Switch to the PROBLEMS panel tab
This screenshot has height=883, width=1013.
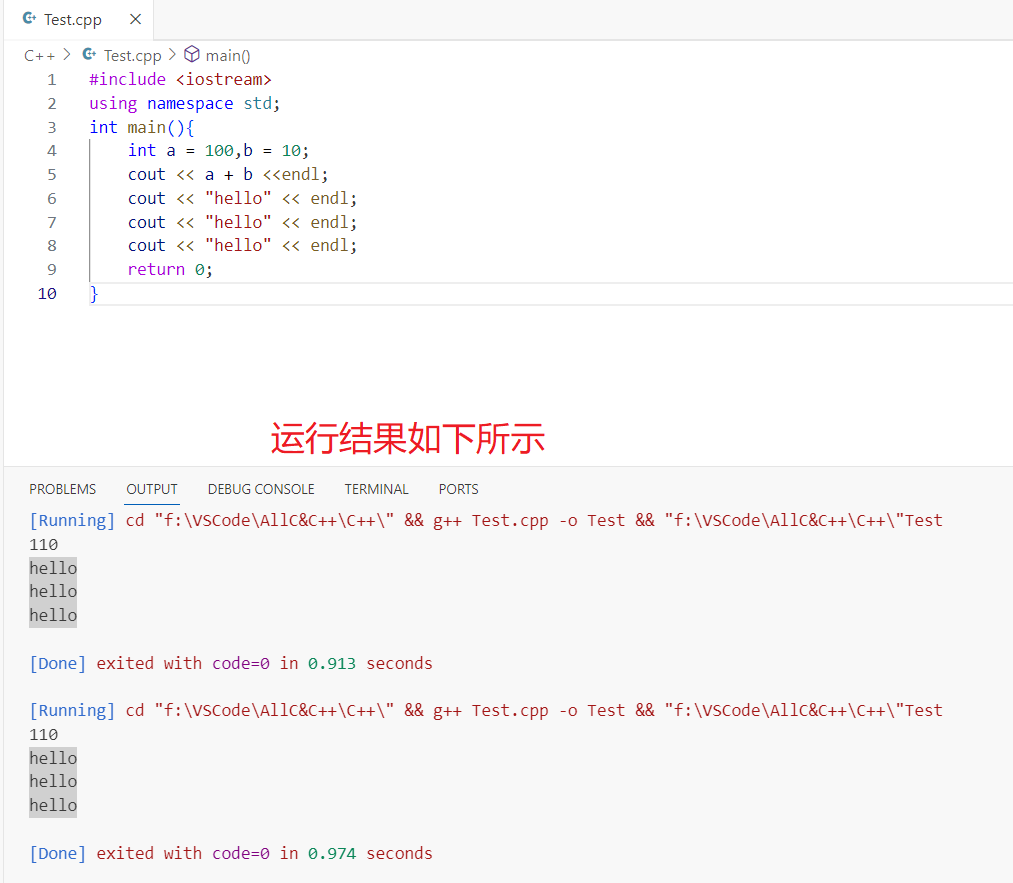tap(62, 489)
